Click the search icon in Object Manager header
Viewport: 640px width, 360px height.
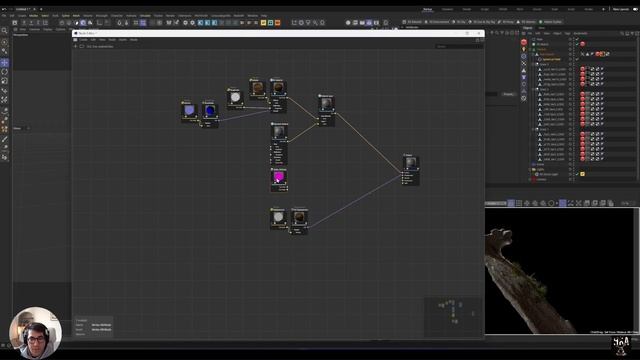(x=622, y=33)
